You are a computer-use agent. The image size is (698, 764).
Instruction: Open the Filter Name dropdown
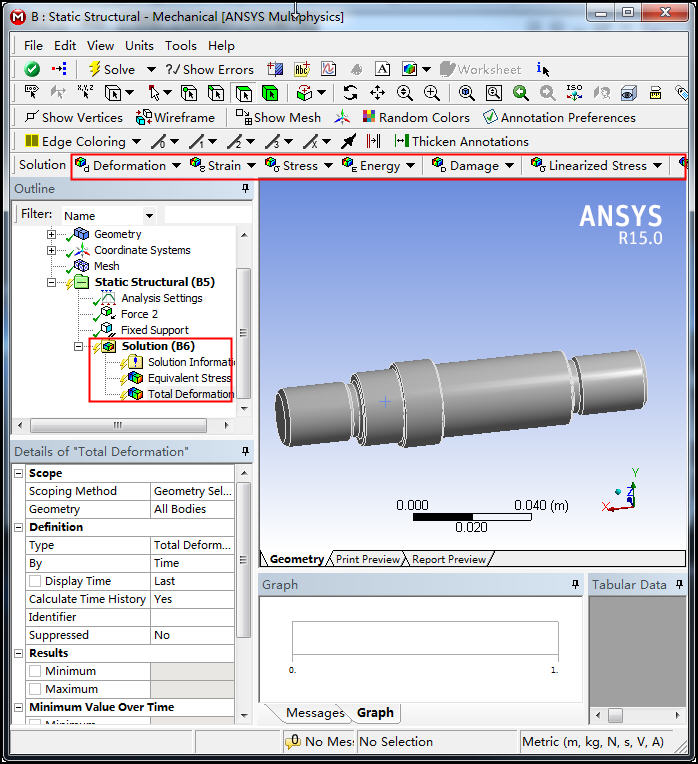point(149,215)
